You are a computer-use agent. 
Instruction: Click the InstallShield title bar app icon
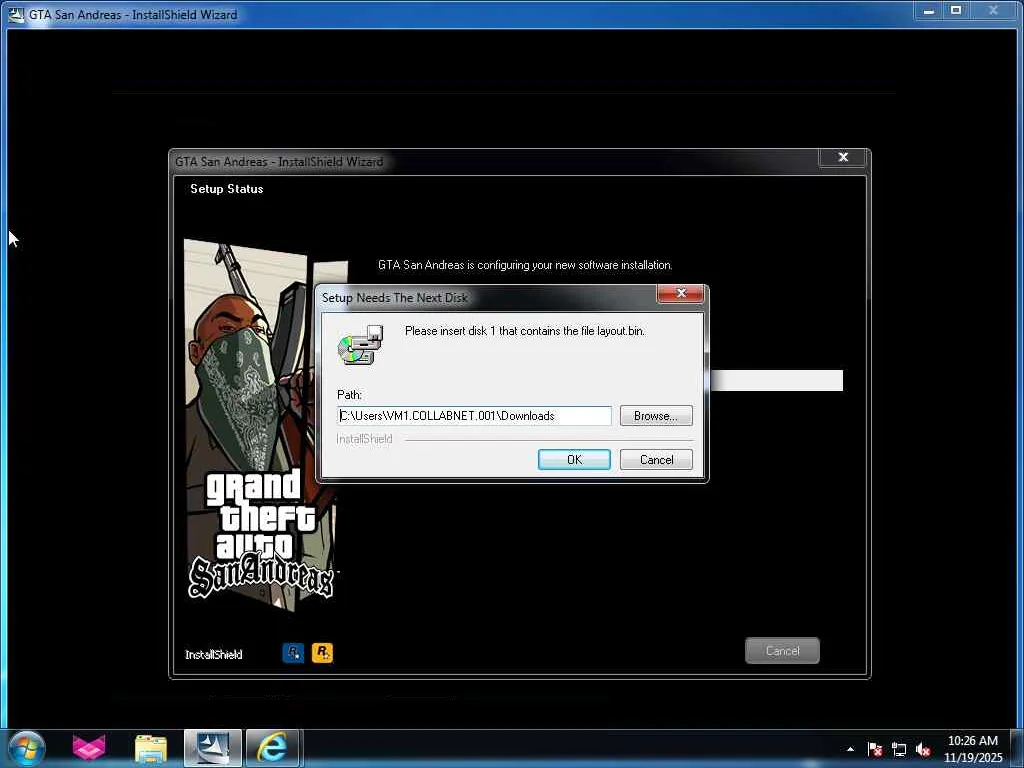(x=16, y=14)
